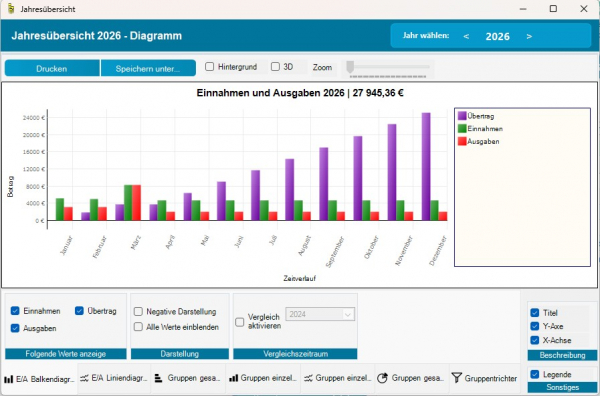The width and height of the screenshot is (600, 396).
Task: Click the horizontal bars icon on first Gruppen gesa. tab
Action: (x=158, y=378)
